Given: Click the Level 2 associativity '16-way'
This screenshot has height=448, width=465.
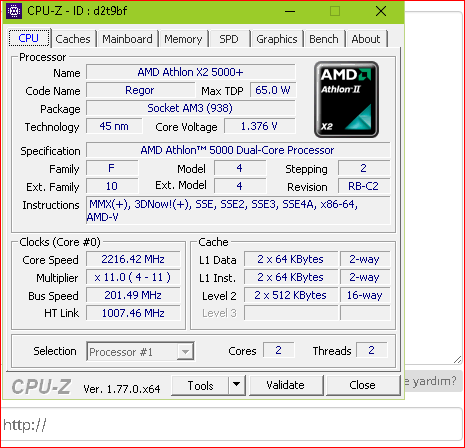Looking at the screenshot, I should click(x=365, y=295).
